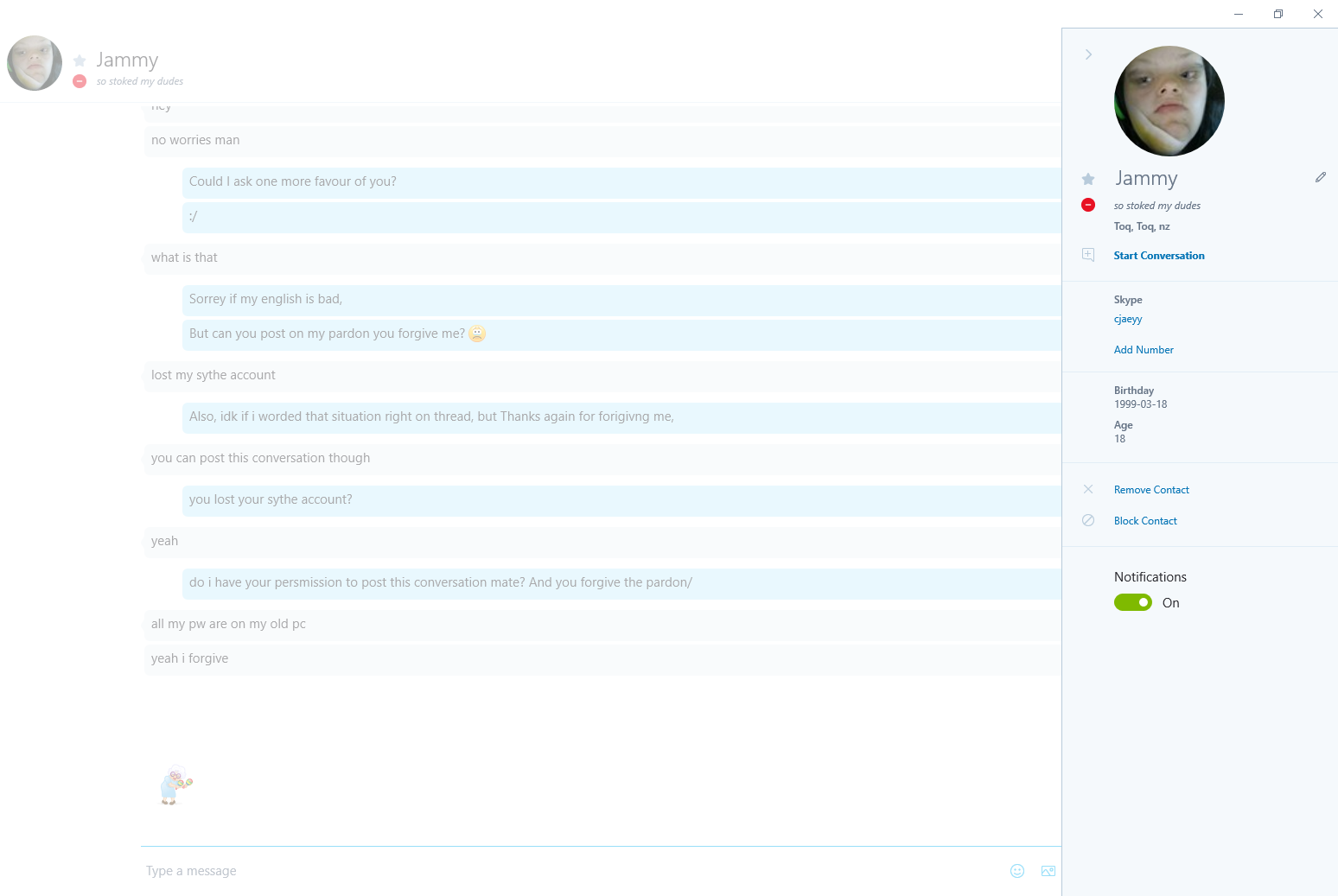Toggle the favorite star in chat header

(80, 60)
